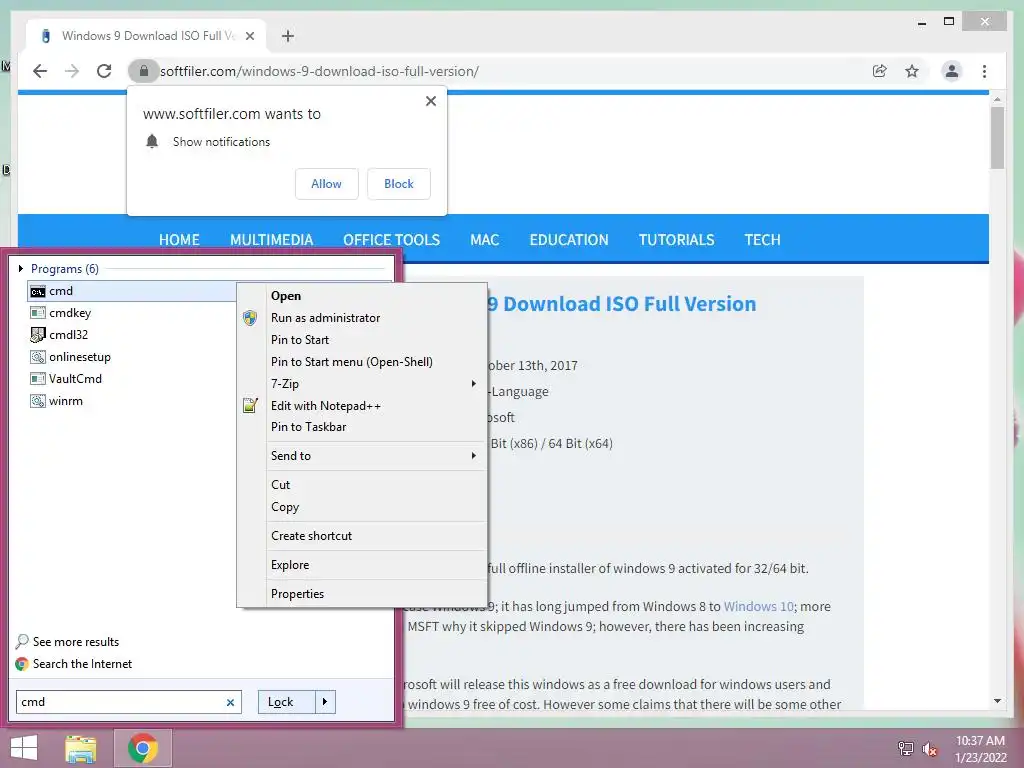Open Chrome three-dot menu
This screenshot has width=1024, height=768.
984,71
